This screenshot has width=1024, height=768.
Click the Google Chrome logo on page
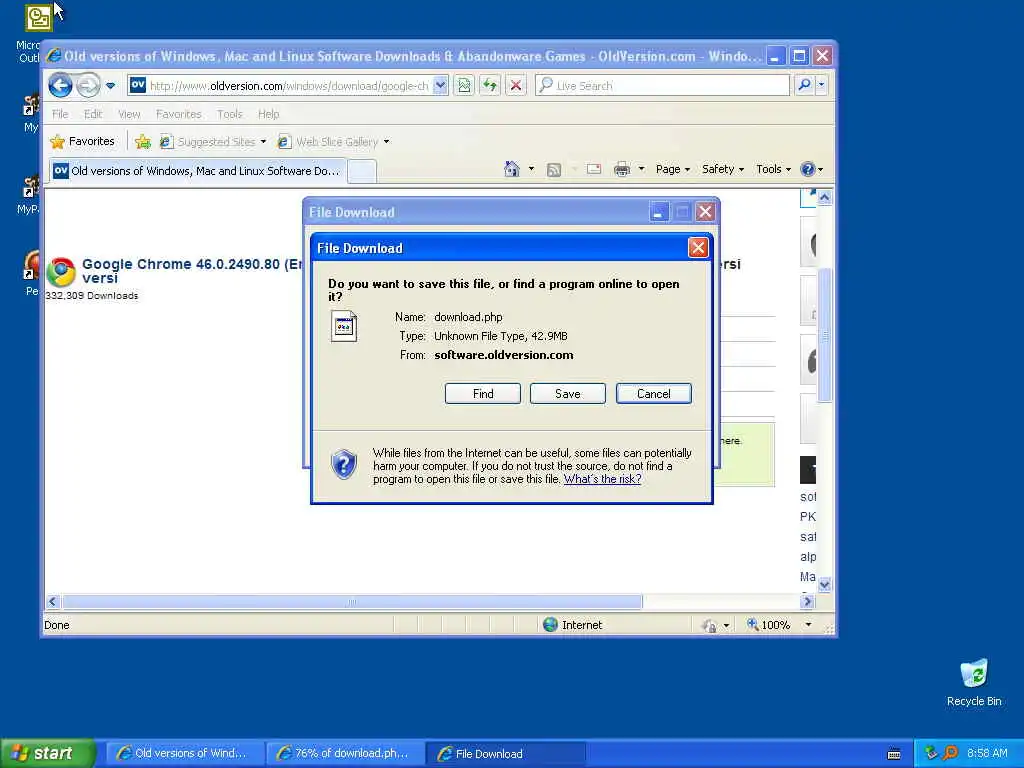[61, 272]
